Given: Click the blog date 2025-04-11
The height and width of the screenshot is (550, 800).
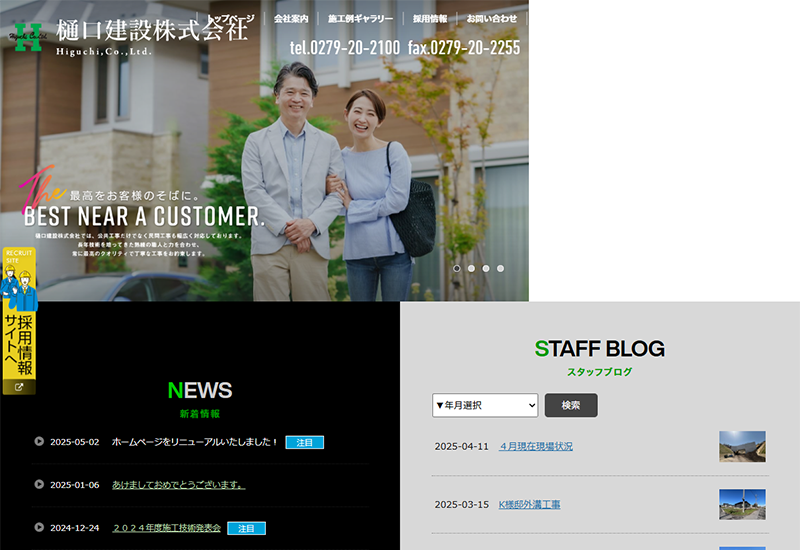Looking at the screenshot, I should (462, 446).
